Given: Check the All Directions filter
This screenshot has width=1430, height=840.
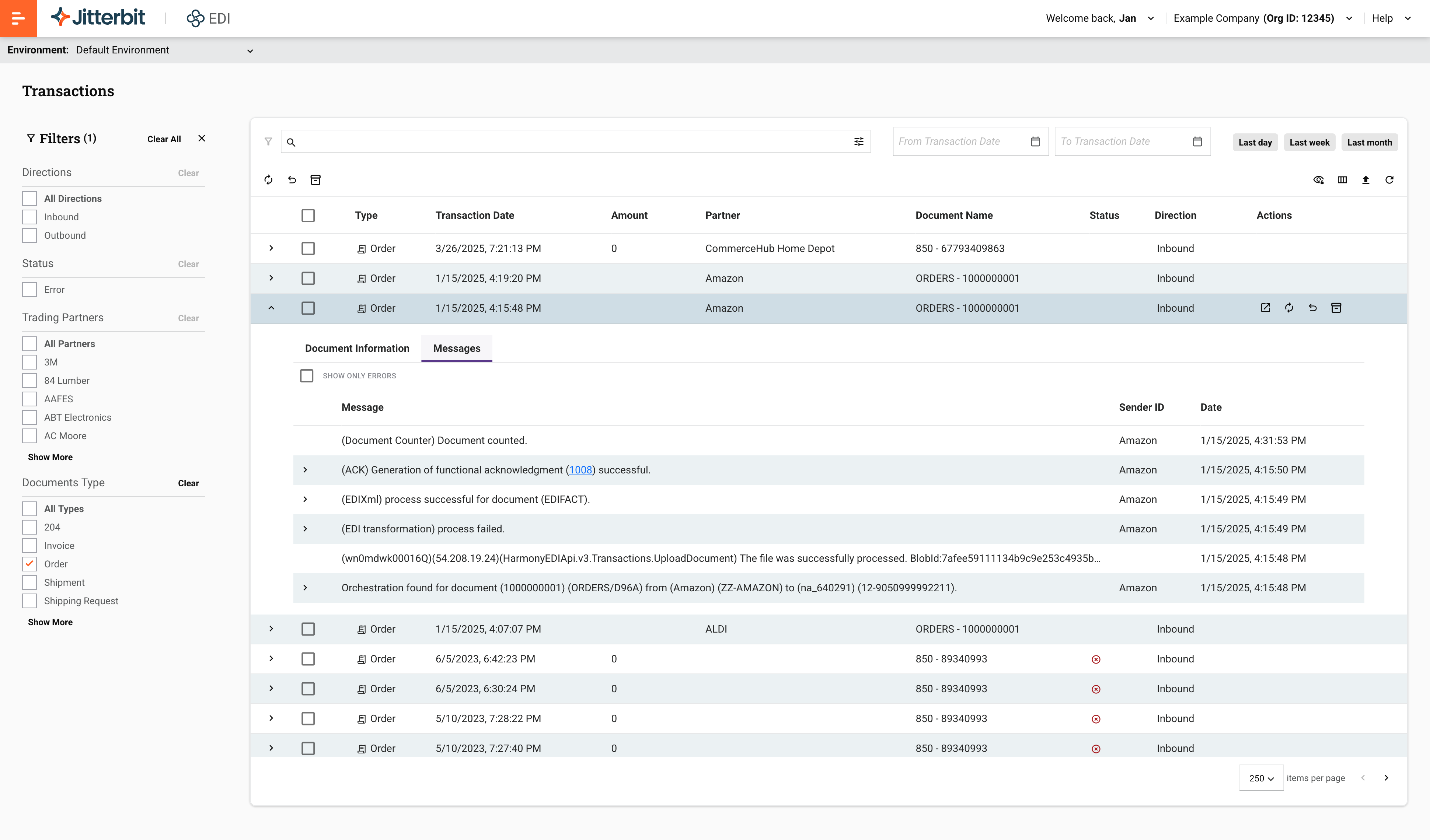Looking at the screenshot, I should pyautogui.click(x=29, y=199).
